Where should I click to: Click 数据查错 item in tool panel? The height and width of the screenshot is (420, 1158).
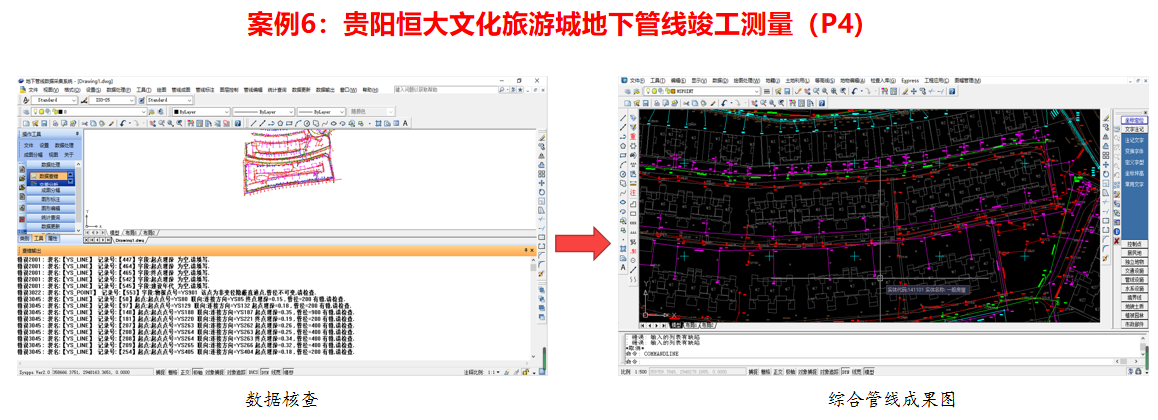point(48,176)
